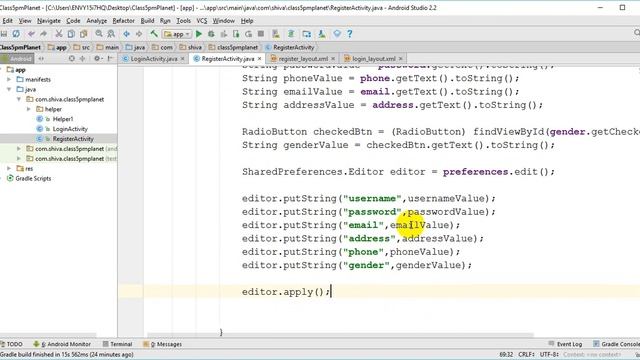The height and width of the screenshot is (360, 640).
Task: Expand com.shiva.class5pmplanet androidTest package
Action: [19, 149]
